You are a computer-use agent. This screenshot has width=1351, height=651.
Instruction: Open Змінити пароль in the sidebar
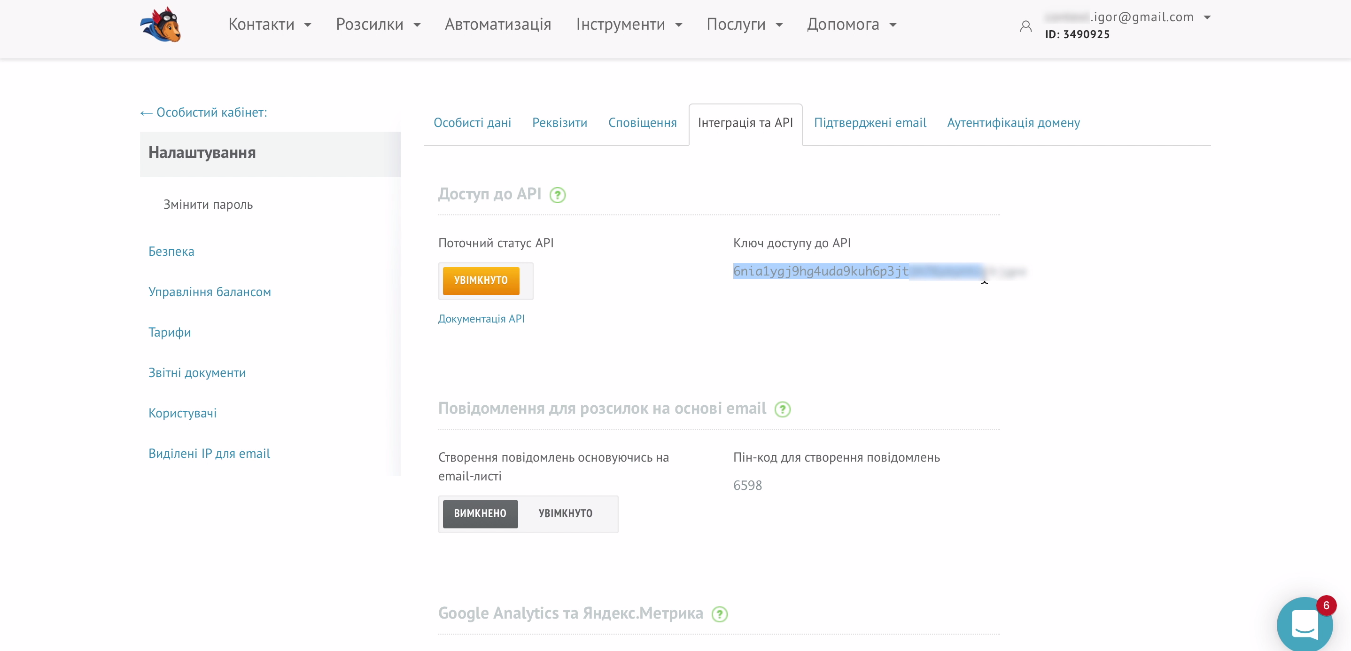[208, 205]
